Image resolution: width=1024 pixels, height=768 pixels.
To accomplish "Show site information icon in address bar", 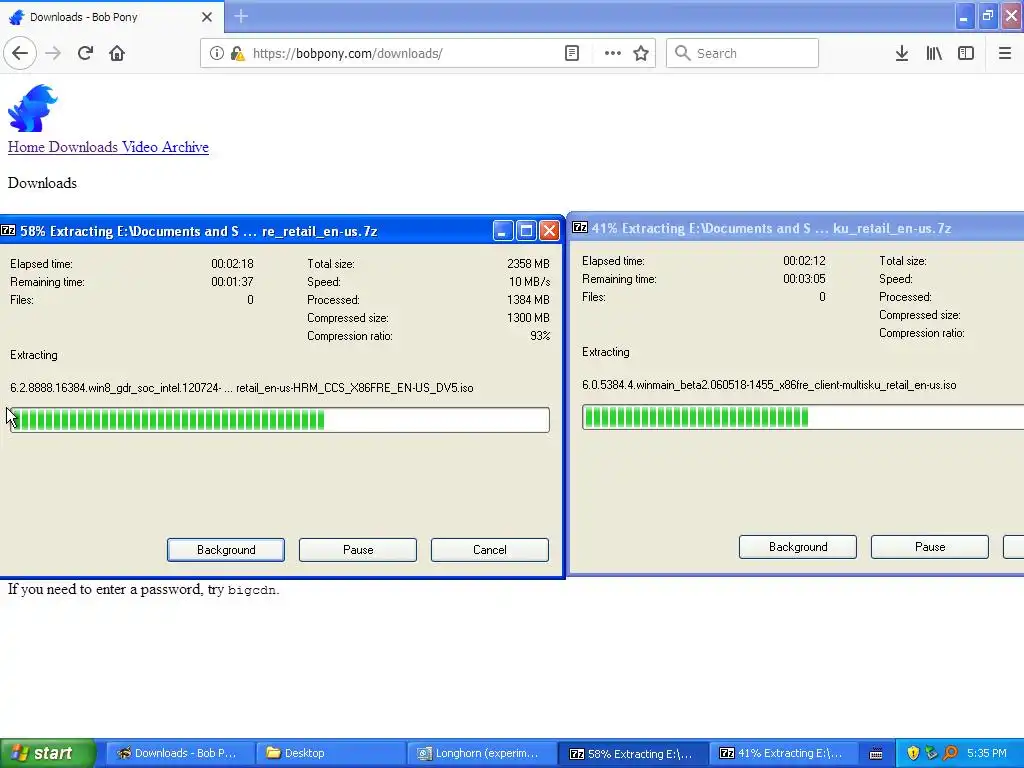I will tap(216, 53).
